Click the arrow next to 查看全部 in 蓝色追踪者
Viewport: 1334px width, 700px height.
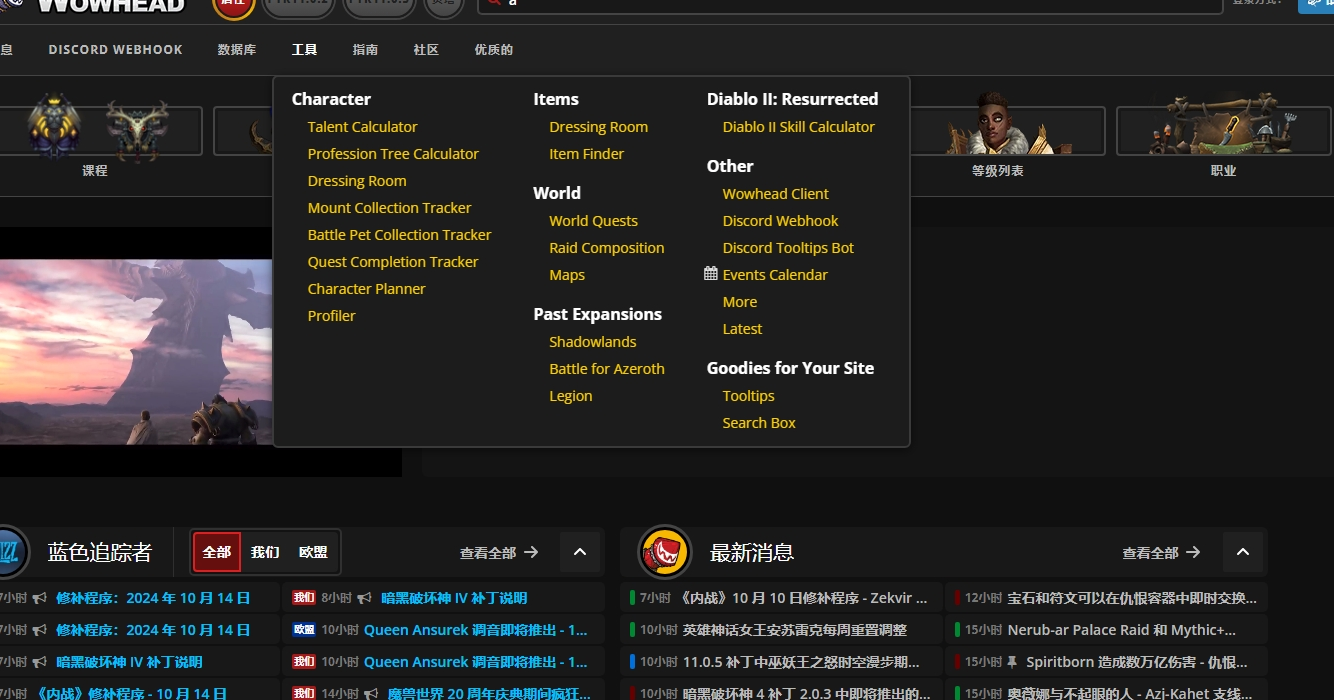pos(531,552)
